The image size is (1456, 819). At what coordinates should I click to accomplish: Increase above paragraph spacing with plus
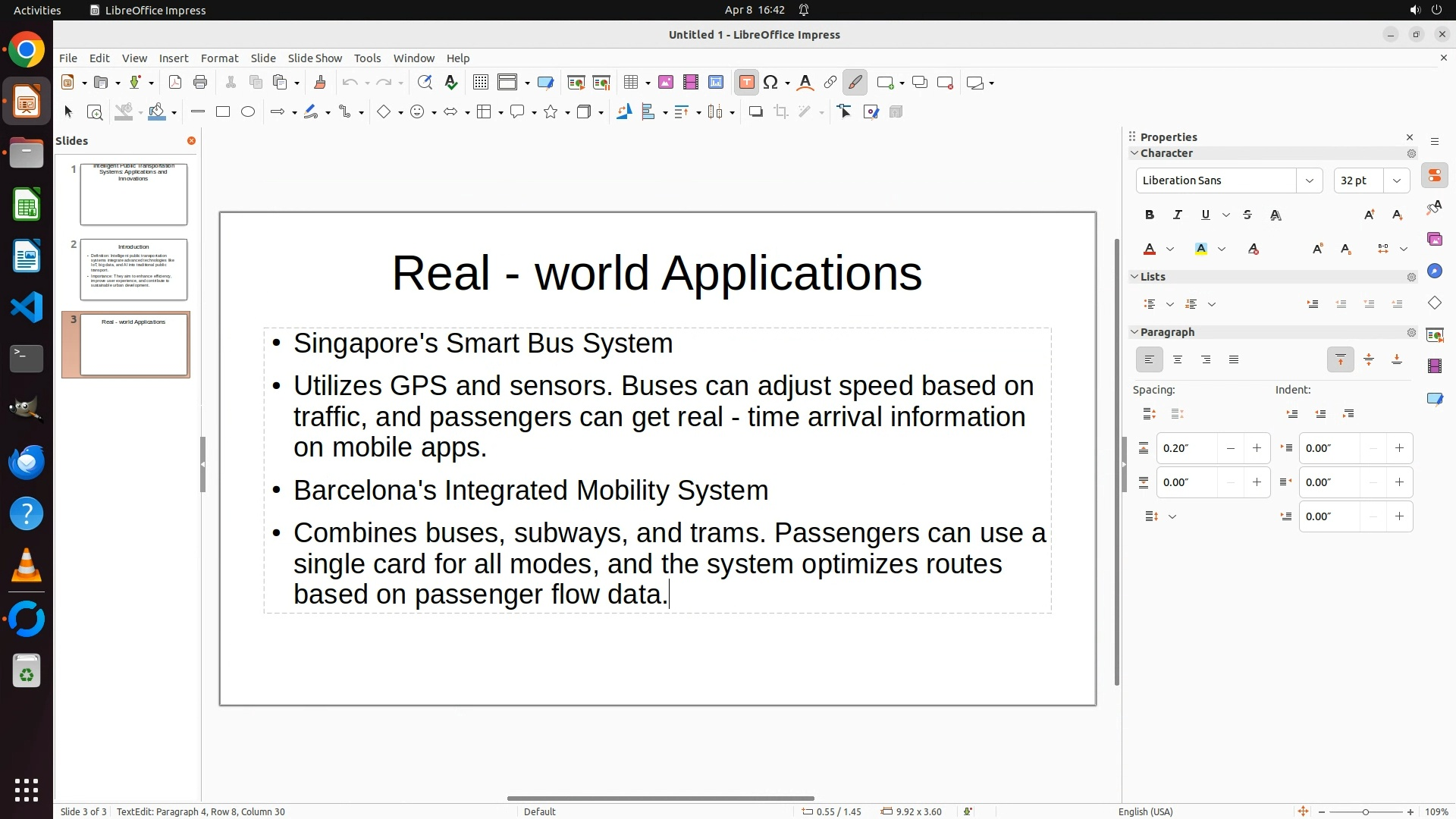(x=1257, y=448)
